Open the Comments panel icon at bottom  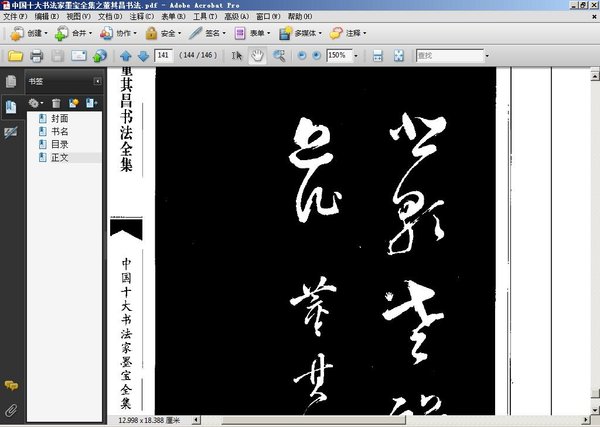pos(11,385)
